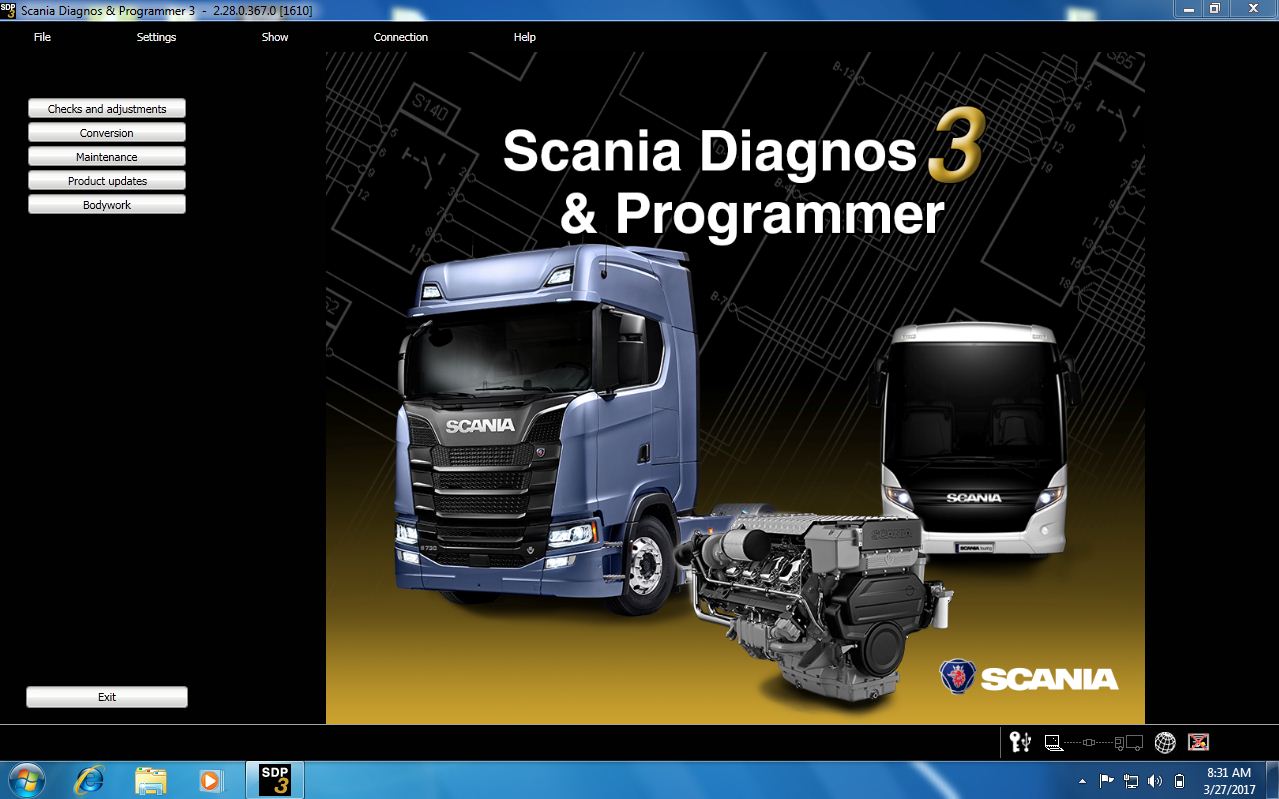Click the battery tray icon
The width and height of the screenshot is (1279, 799).
point(1179,781)
